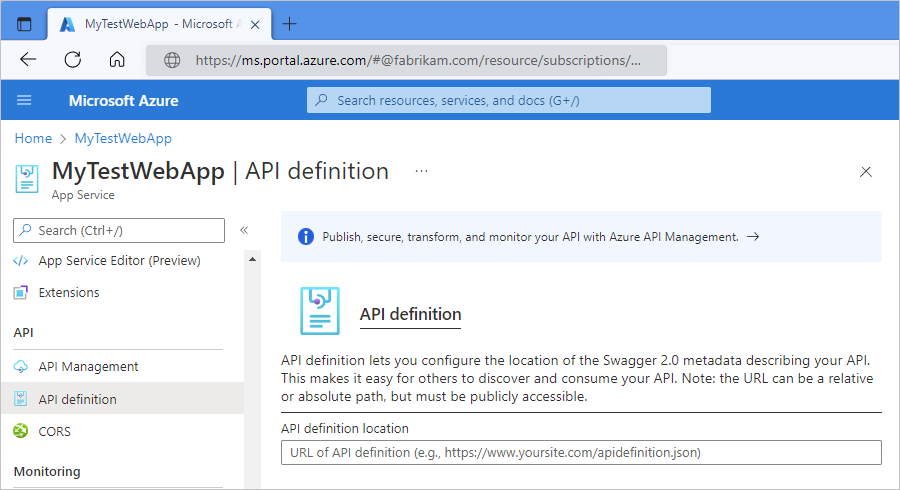Click the Monitoring section header
This screenshot has width=900, height=490.
47,472
